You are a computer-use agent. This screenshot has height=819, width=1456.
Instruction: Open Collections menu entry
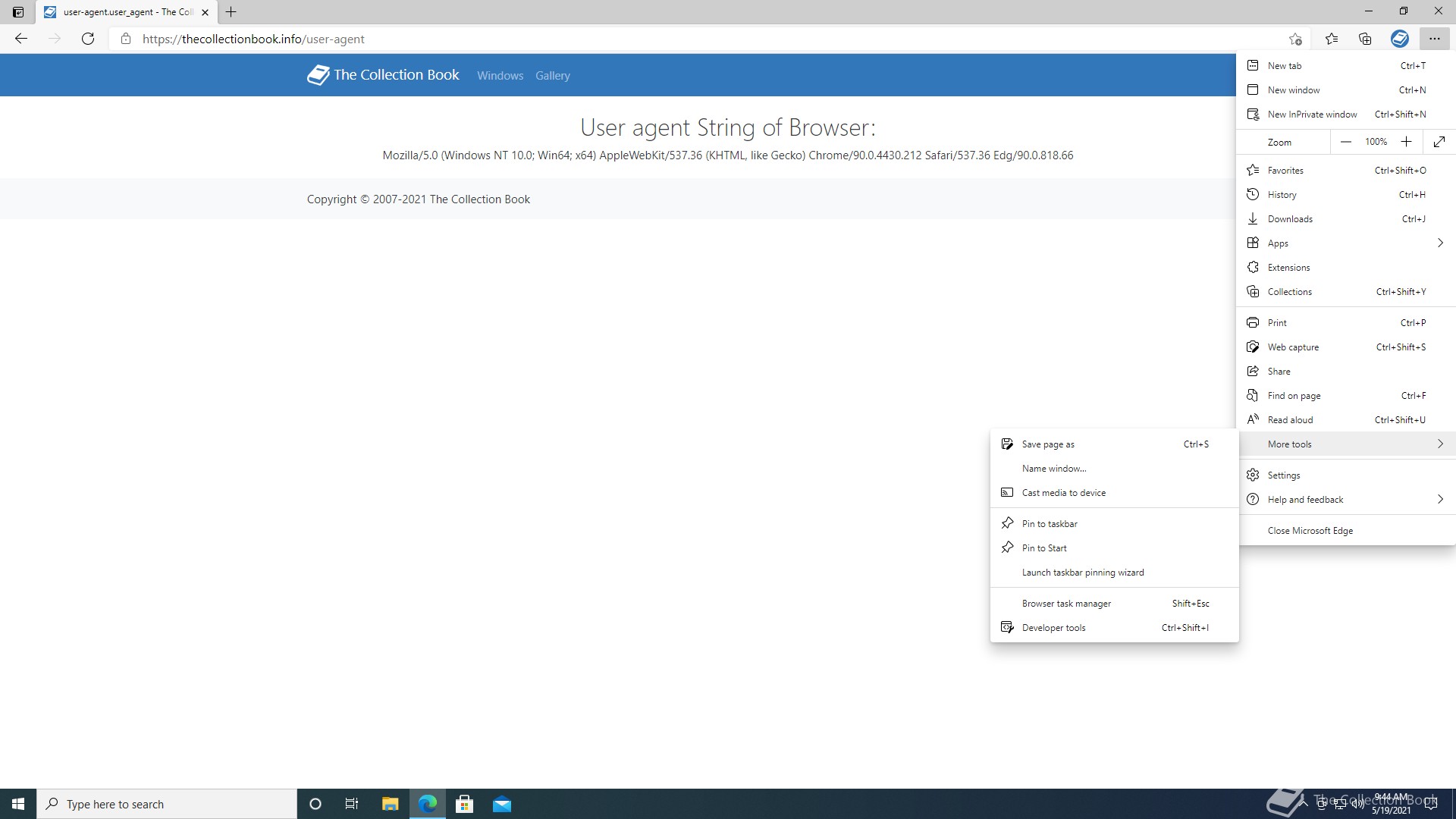(x=1346, y=292)
